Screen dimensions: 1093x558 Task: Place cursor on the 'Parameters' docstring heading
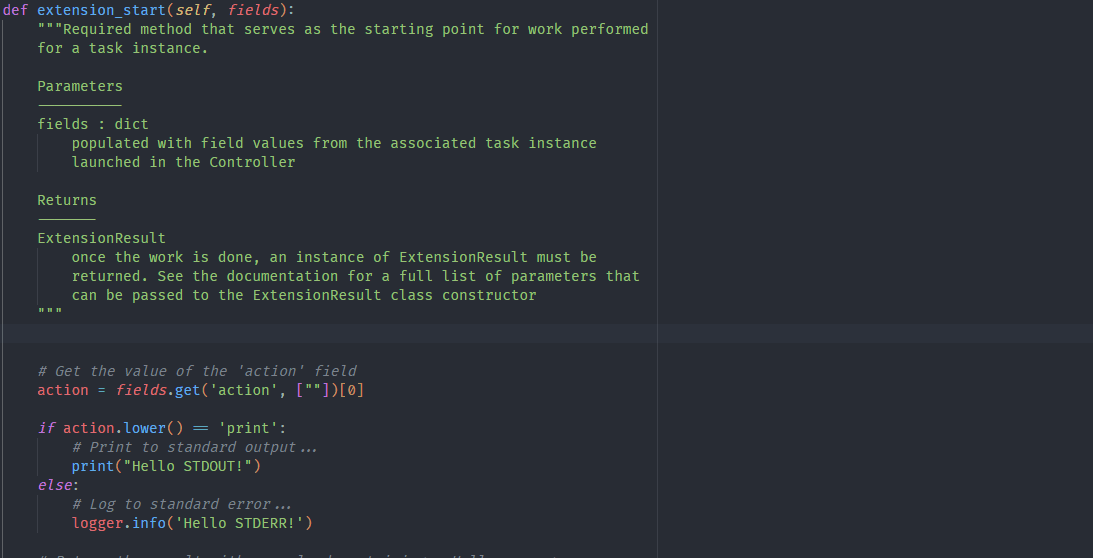pyautogui.click(x=80, y=86)
